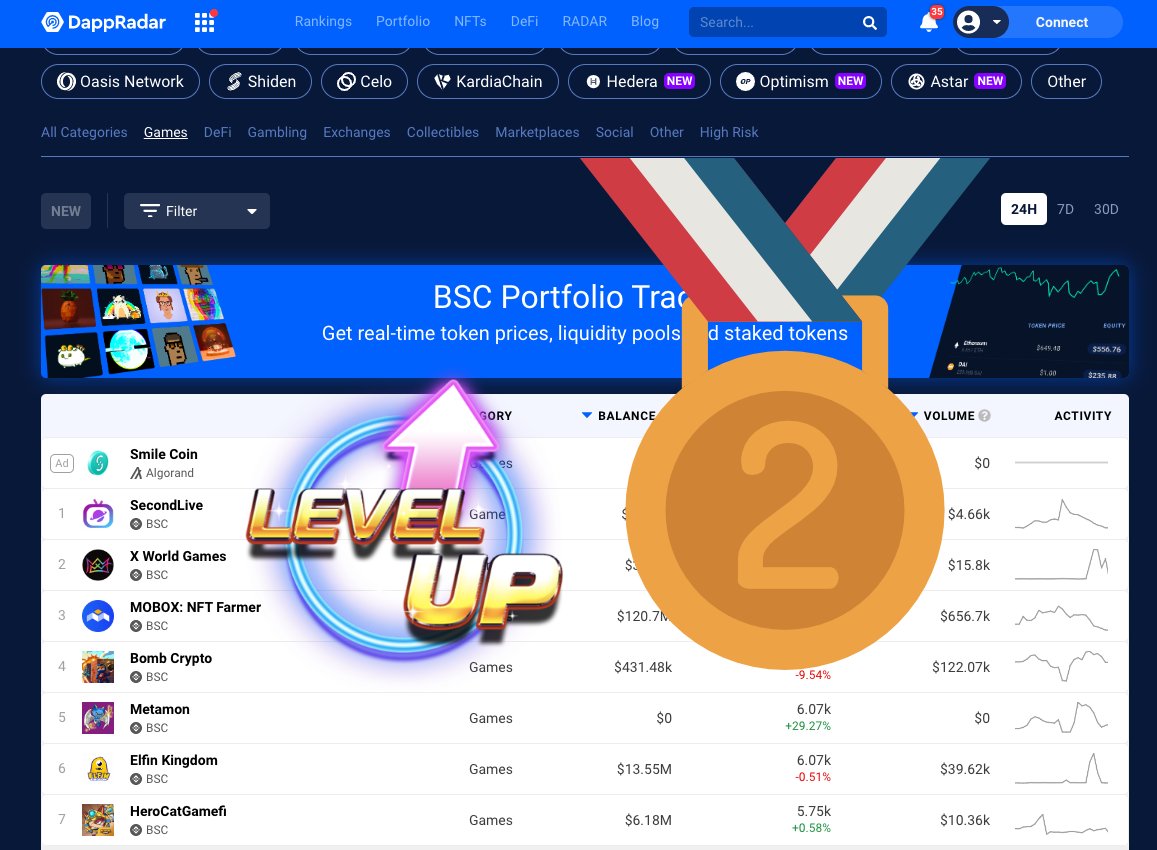Select the Exchanges category
Screen dimensions: 1157x850
[356, 132]
